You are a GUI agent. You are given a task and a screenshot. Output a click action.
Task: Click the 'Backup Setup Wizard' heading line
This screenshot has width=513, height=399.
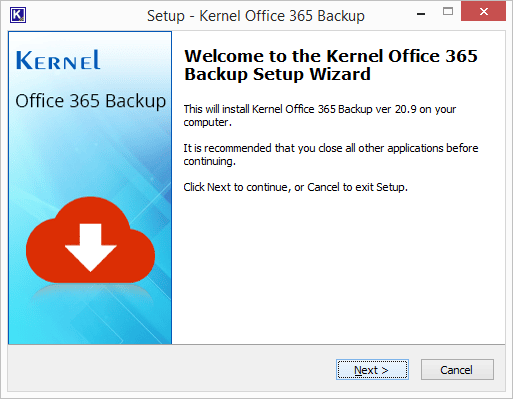point(277,74)
